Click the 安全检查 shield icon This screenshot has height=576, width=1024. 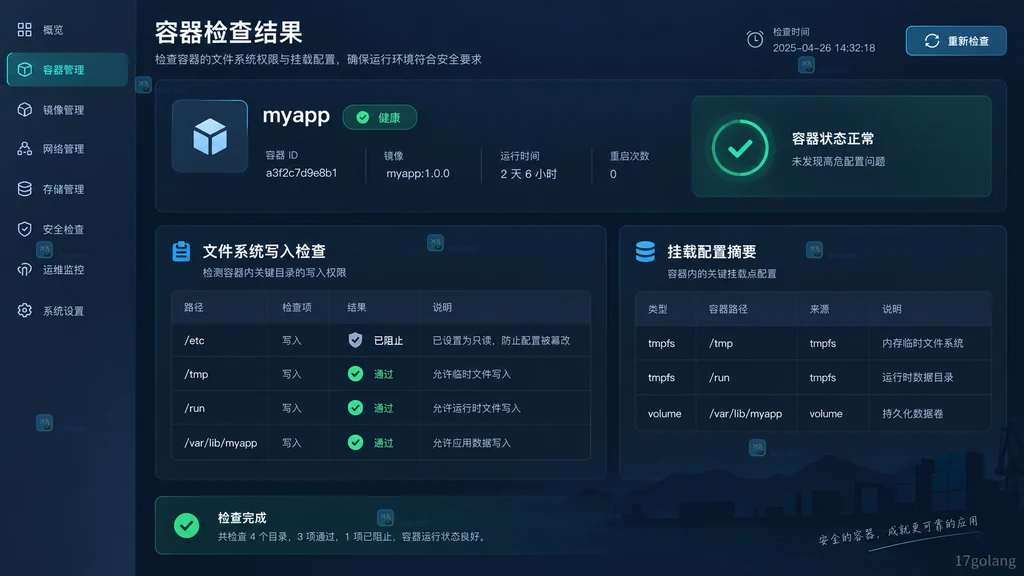point(24,229)
